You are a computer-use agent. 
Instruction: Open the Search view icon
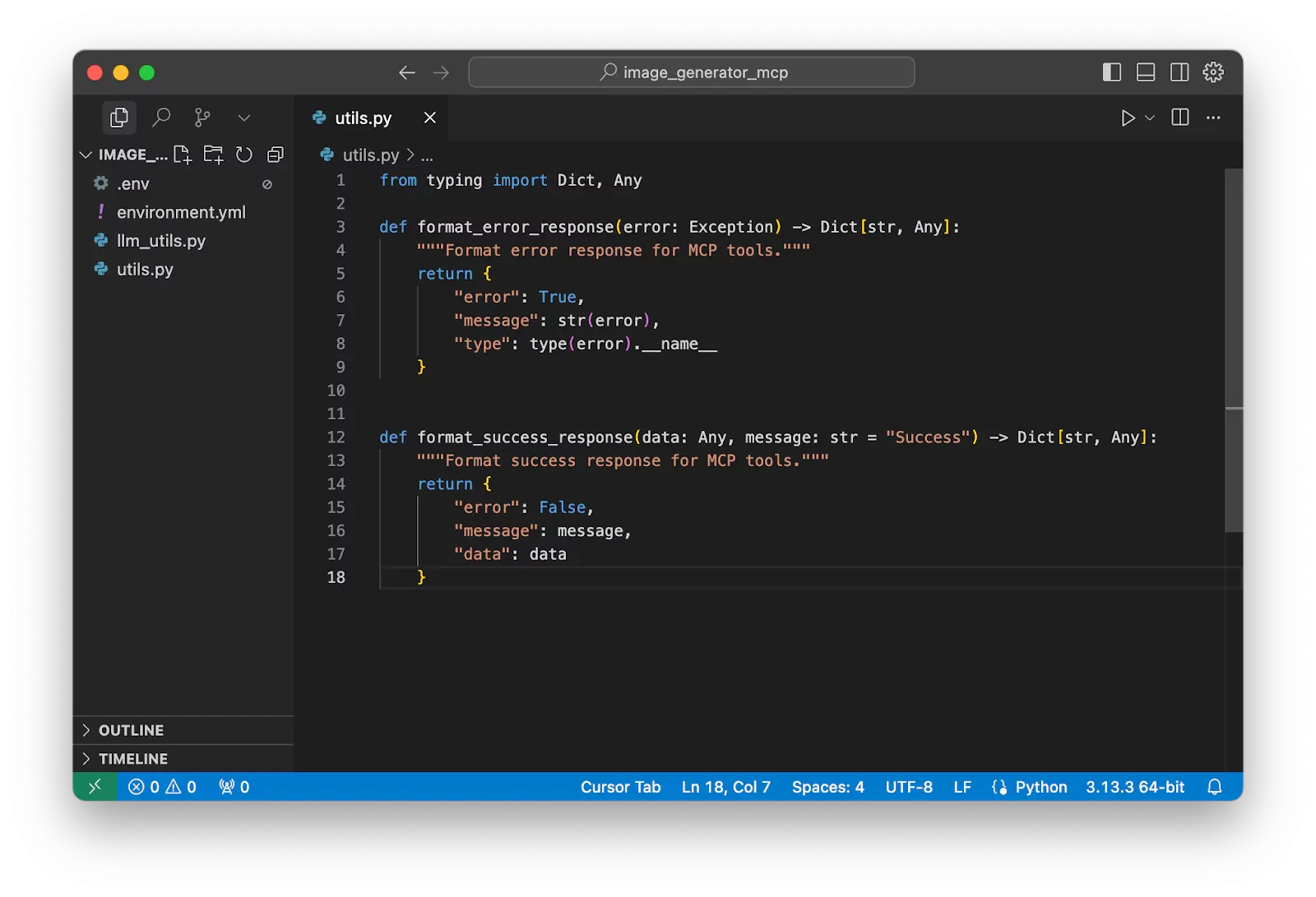(161, 118)
